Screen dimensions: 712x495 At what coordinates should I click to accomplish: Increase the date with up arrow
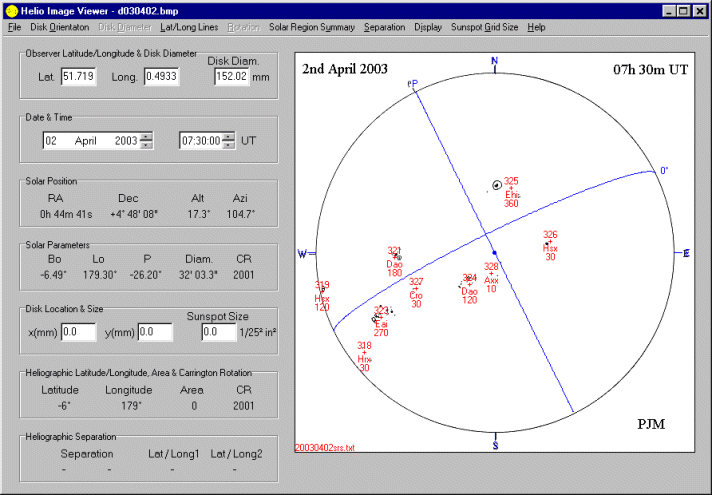tap(146, 137)
